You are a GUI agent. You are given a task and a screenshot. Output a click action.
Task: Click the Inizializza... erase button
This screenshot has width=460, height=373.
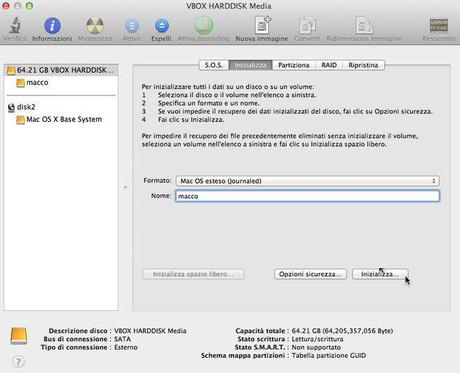(x=380, y=274)
